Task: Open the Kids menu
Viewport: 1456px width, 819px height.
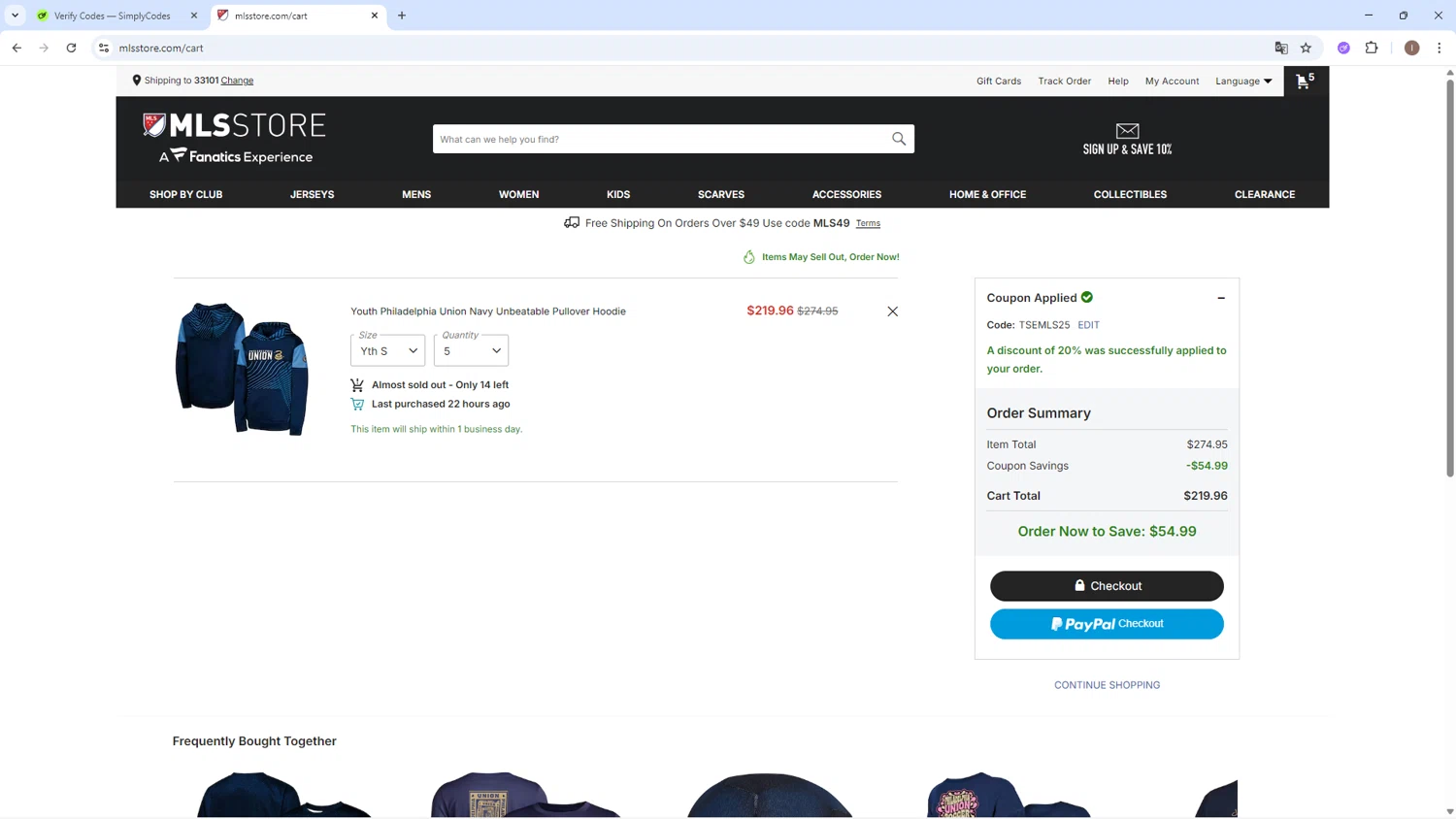Action: pyautogui.click(x=618, y=194)
